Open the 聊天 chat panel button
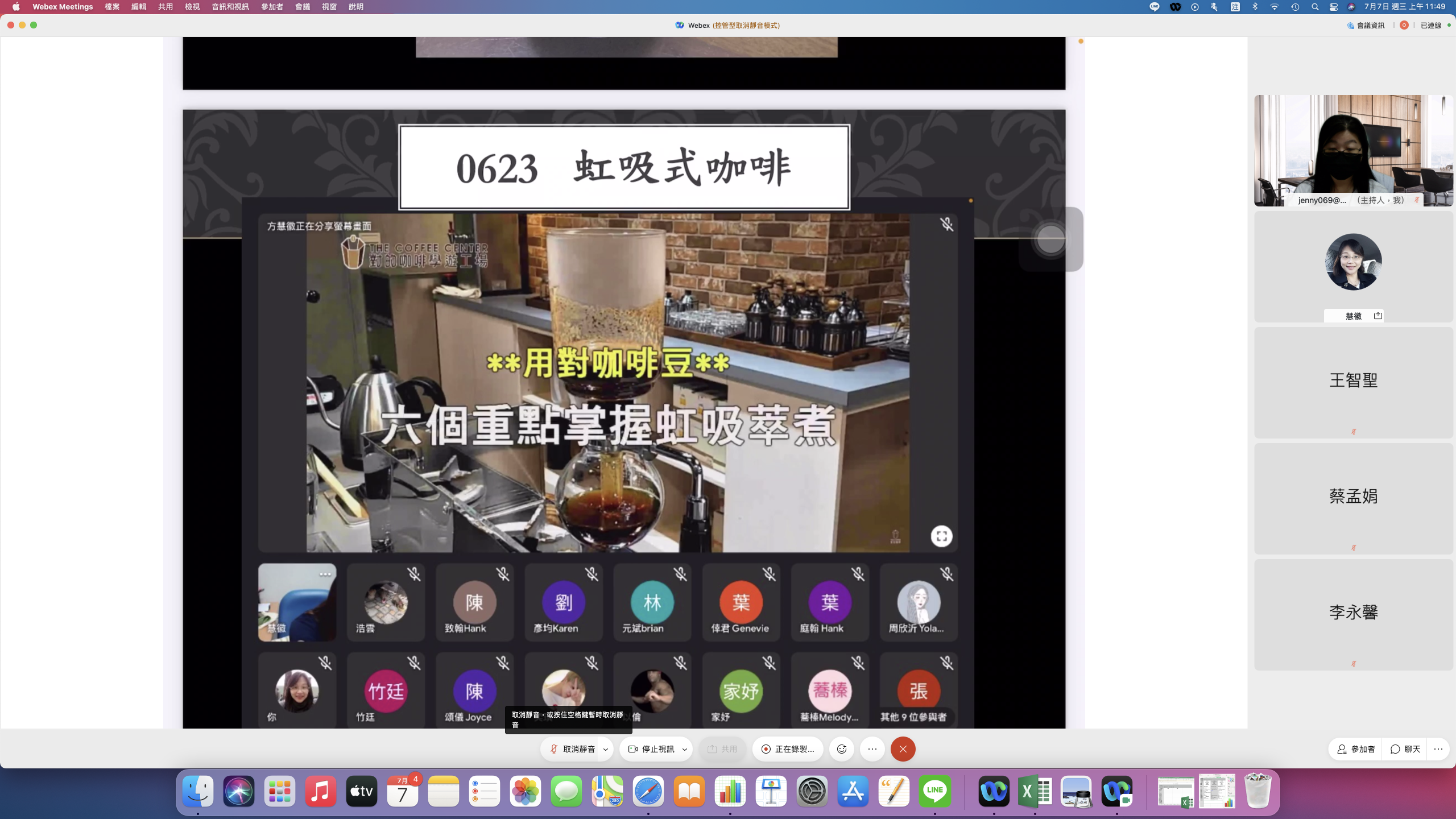 coord(1405,749)
